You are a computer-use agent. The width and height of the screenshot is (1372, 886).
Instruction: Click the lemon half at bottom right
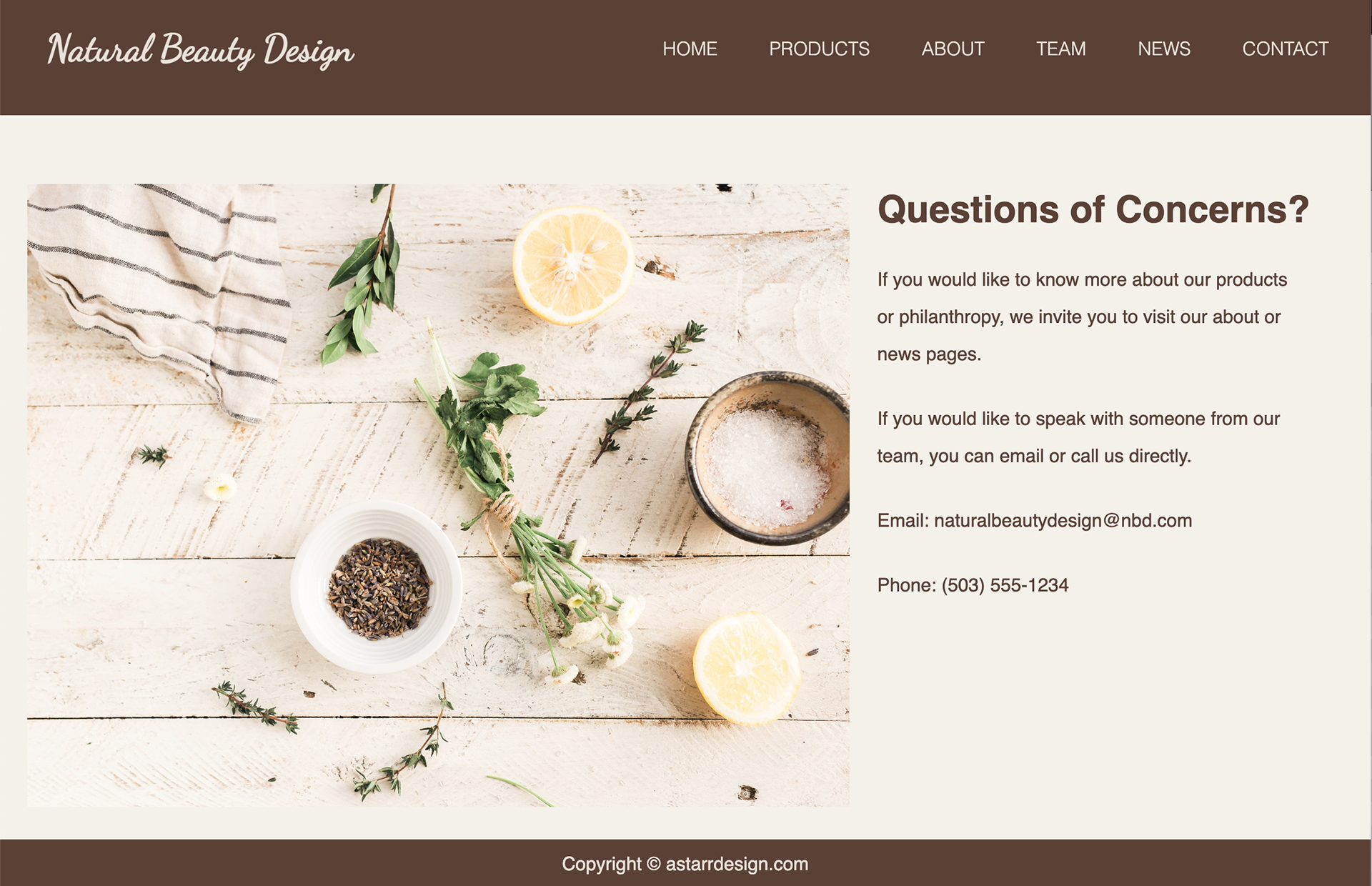click(746, 669)
